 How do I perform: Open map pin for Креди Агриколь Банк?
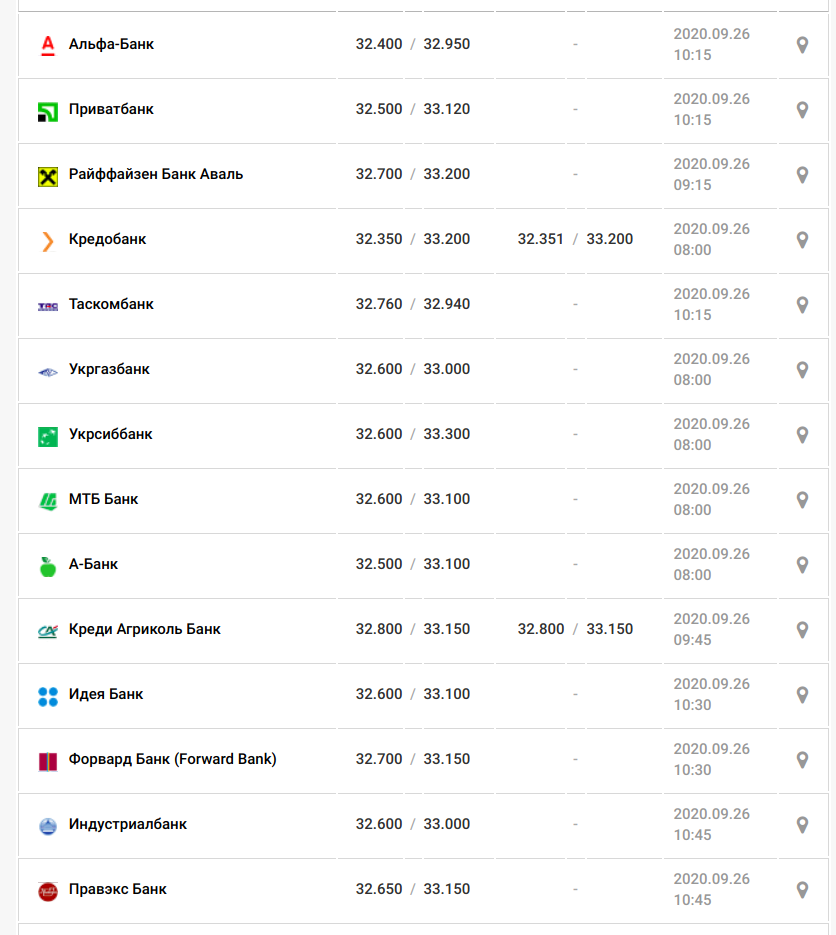point(803,630)
